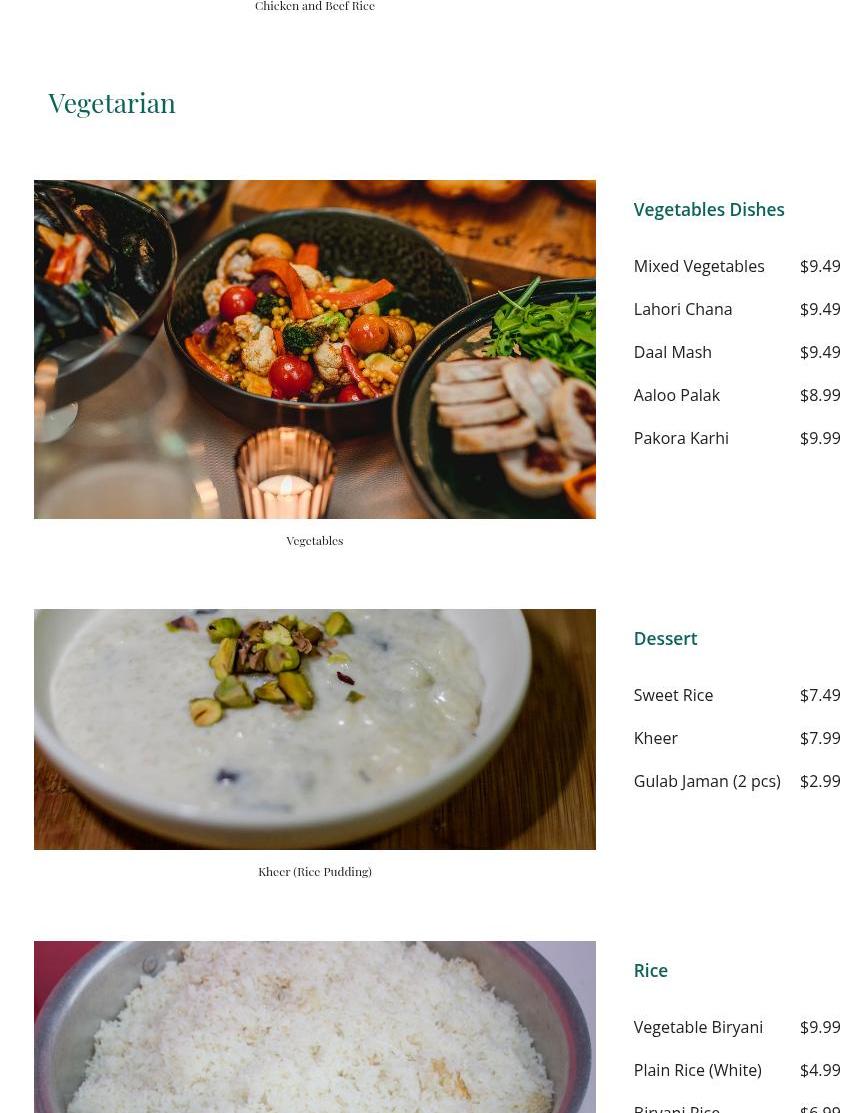Click the Dessert category heading

click(x=665, y=638)
